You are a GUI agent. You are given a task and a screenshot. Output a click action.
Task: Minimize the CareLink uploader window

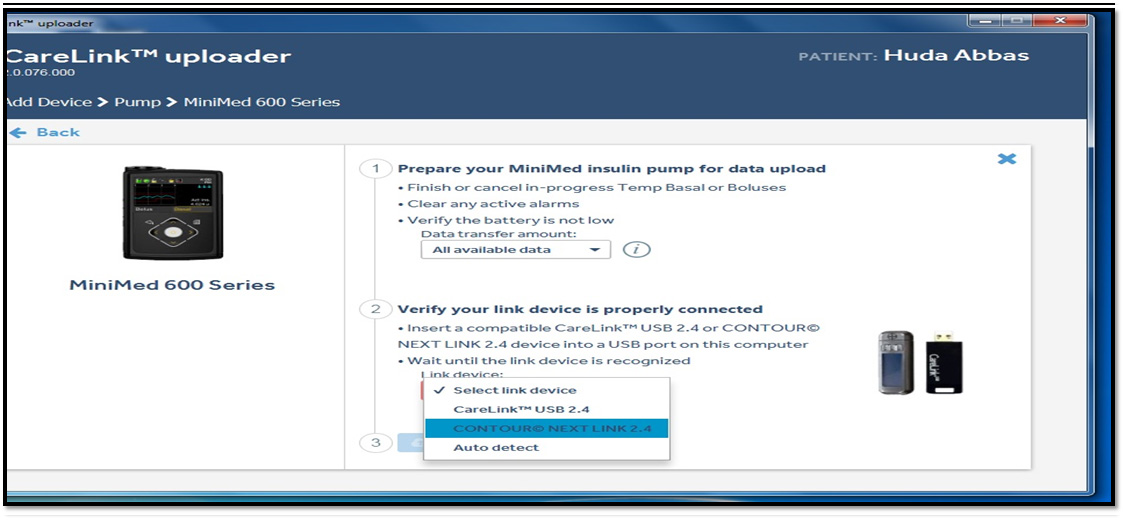tap(987, 21)
